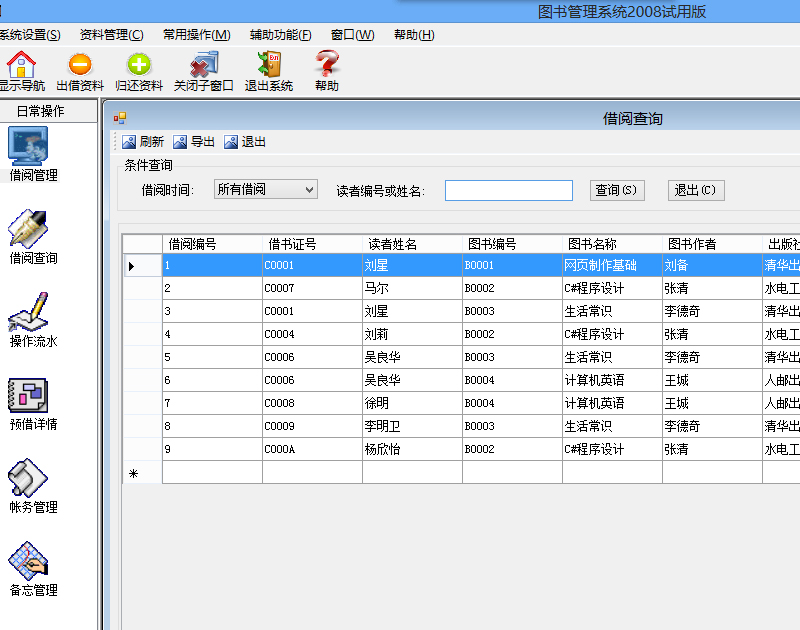Image resolution: width=800 pixels, height=630 pixels.
Task: Open the 系统设置 menu
Action: 30,35
